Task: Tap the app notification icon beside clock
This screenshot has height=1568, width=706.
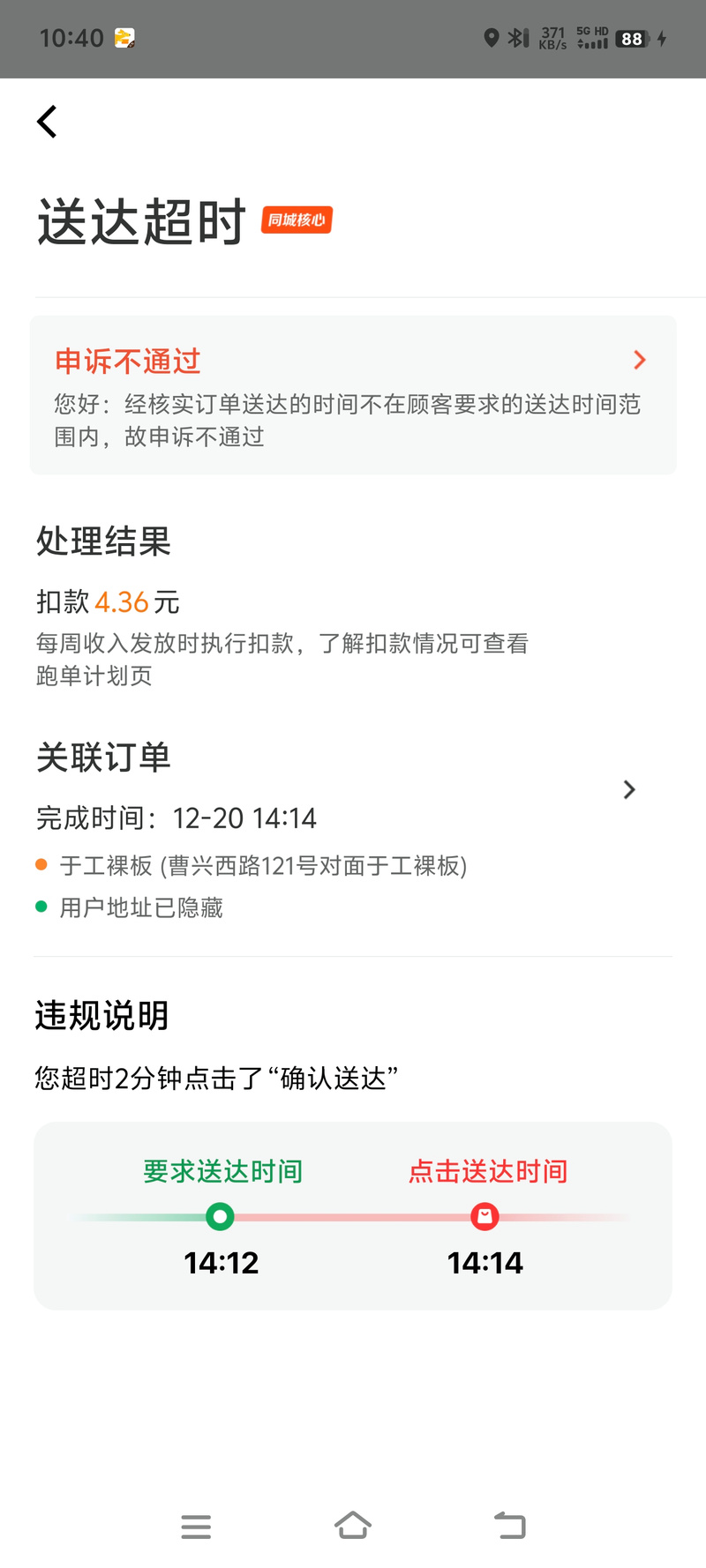Action: (x=124, y=38)
